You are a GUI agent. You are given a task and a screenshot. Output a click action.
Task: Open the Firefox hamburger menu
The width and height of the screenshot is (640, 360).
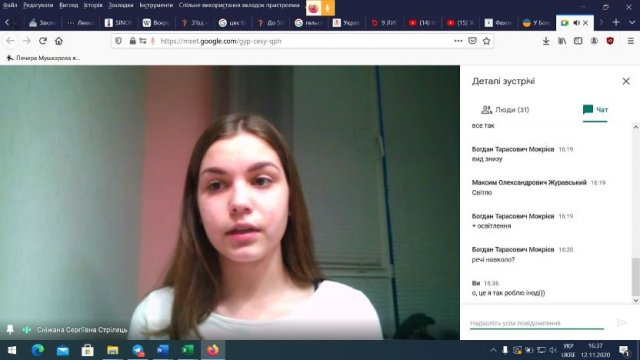[631, 41]
